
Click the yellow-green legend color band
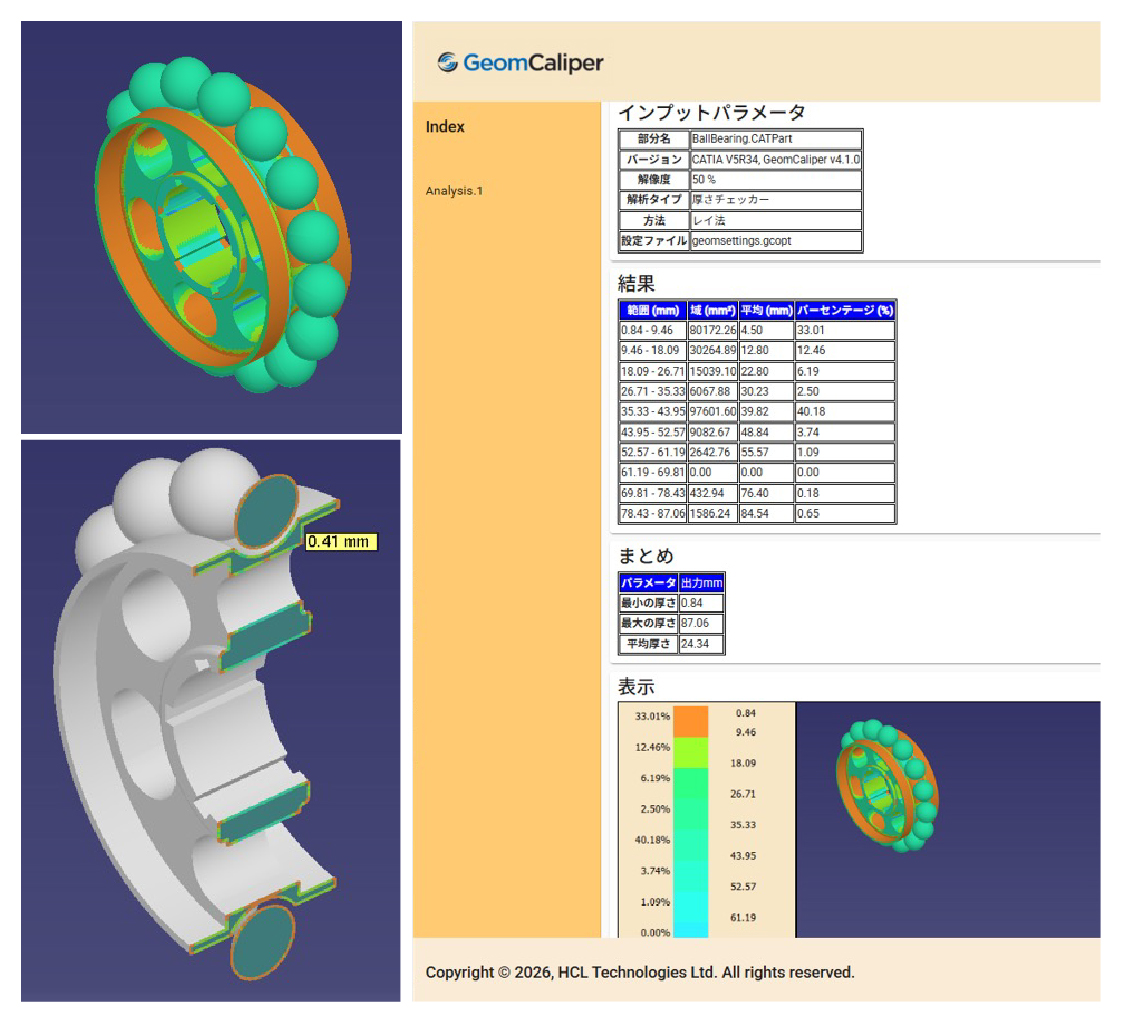point(691,752)
